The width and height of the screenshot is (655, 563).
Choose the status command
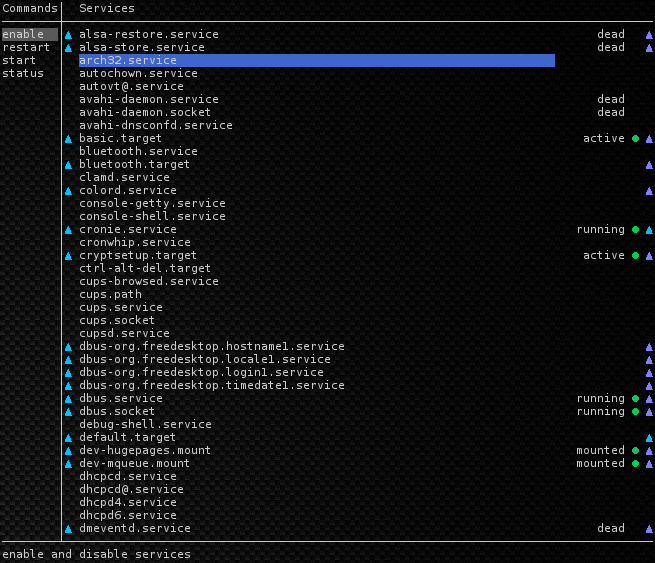coord(22,73)
